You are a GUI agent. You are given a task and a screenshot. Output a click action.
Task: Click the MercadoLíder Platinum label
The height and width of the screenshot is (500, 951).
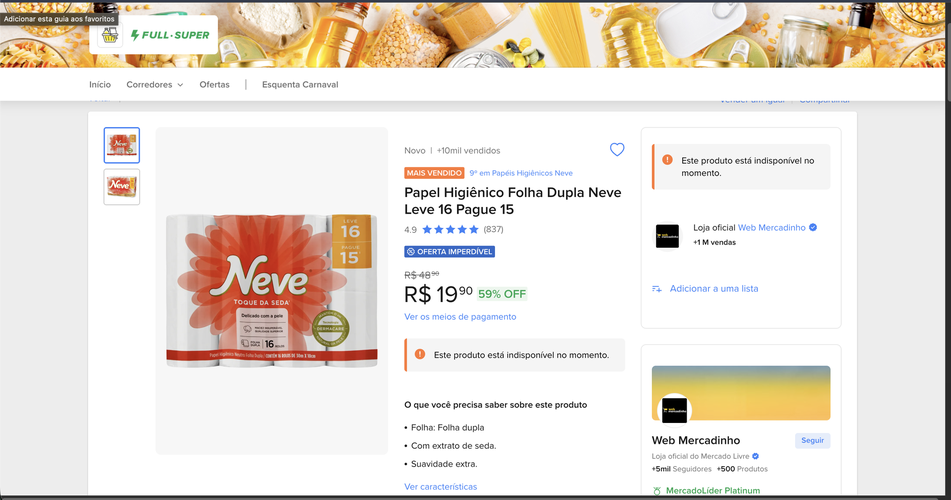(713, 491)
